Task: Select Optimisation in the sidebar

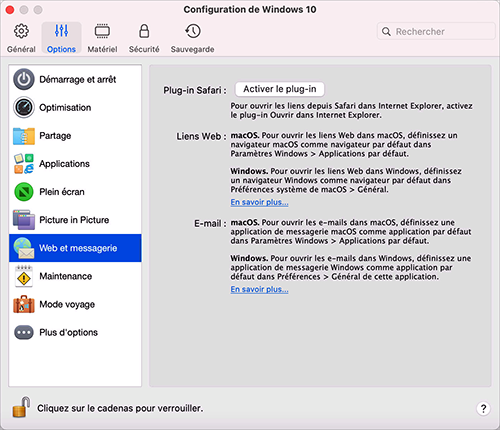Action: [x=75, y=107]
